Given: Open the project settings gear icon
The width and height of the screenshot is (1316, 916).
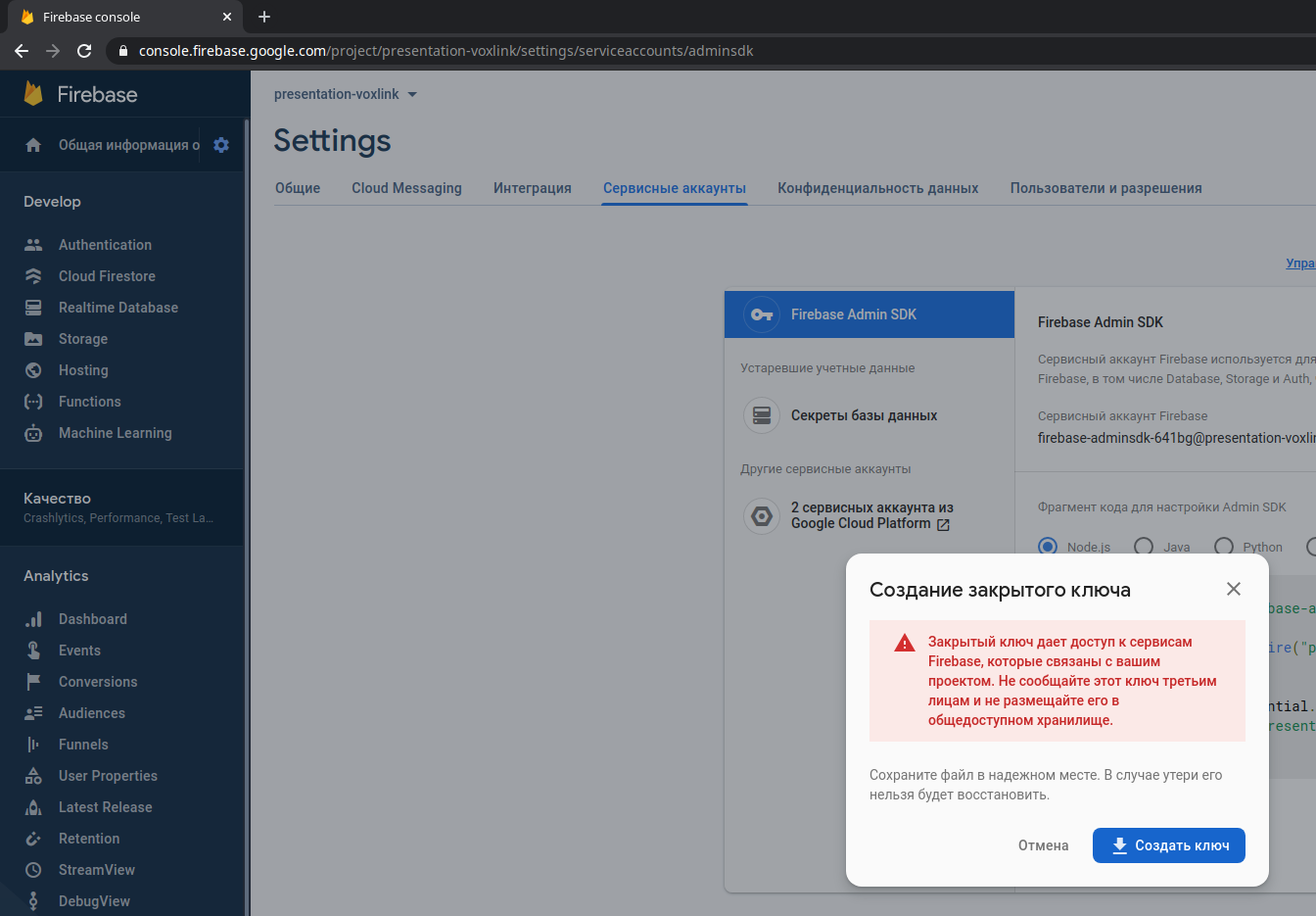Looking at the screenshot, I should click(221, 145).
